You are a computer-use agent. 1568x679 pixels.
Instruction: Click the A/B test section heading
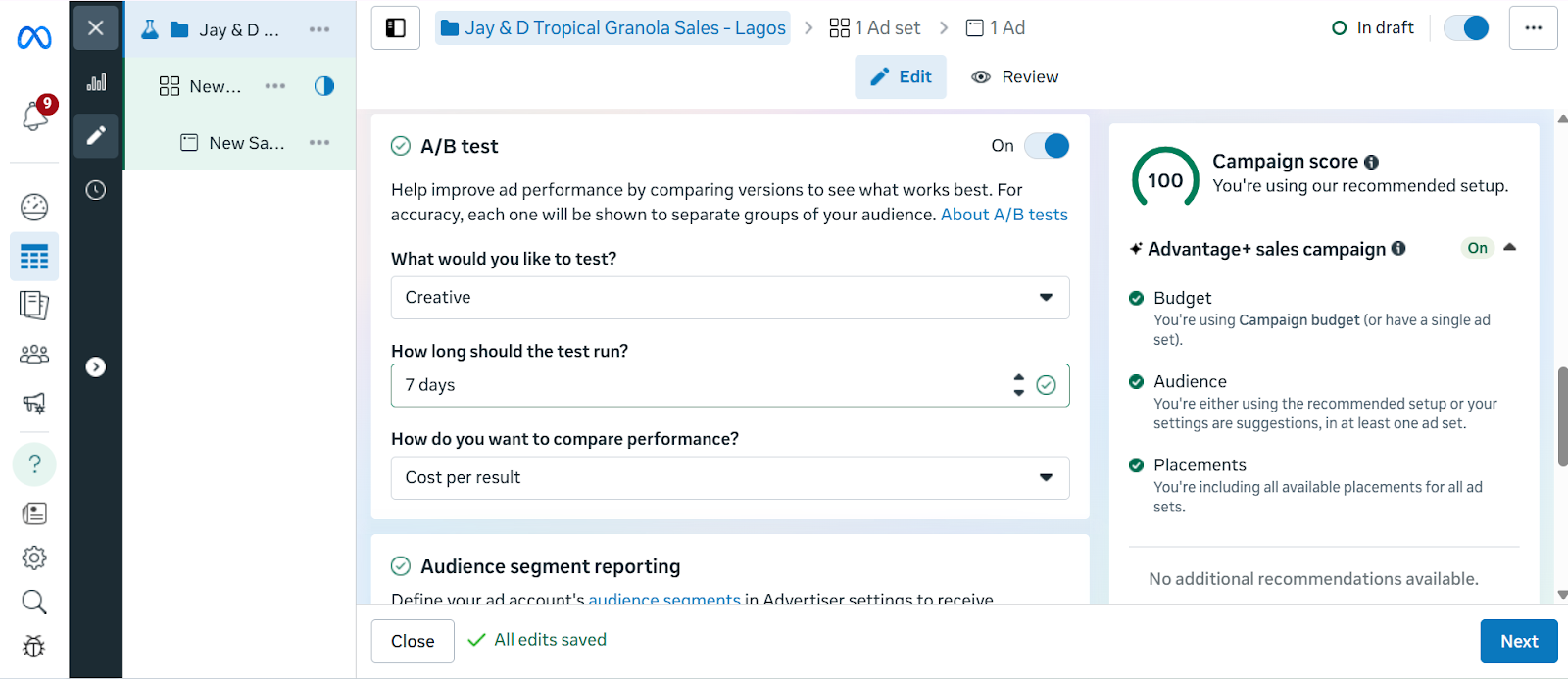459,146
